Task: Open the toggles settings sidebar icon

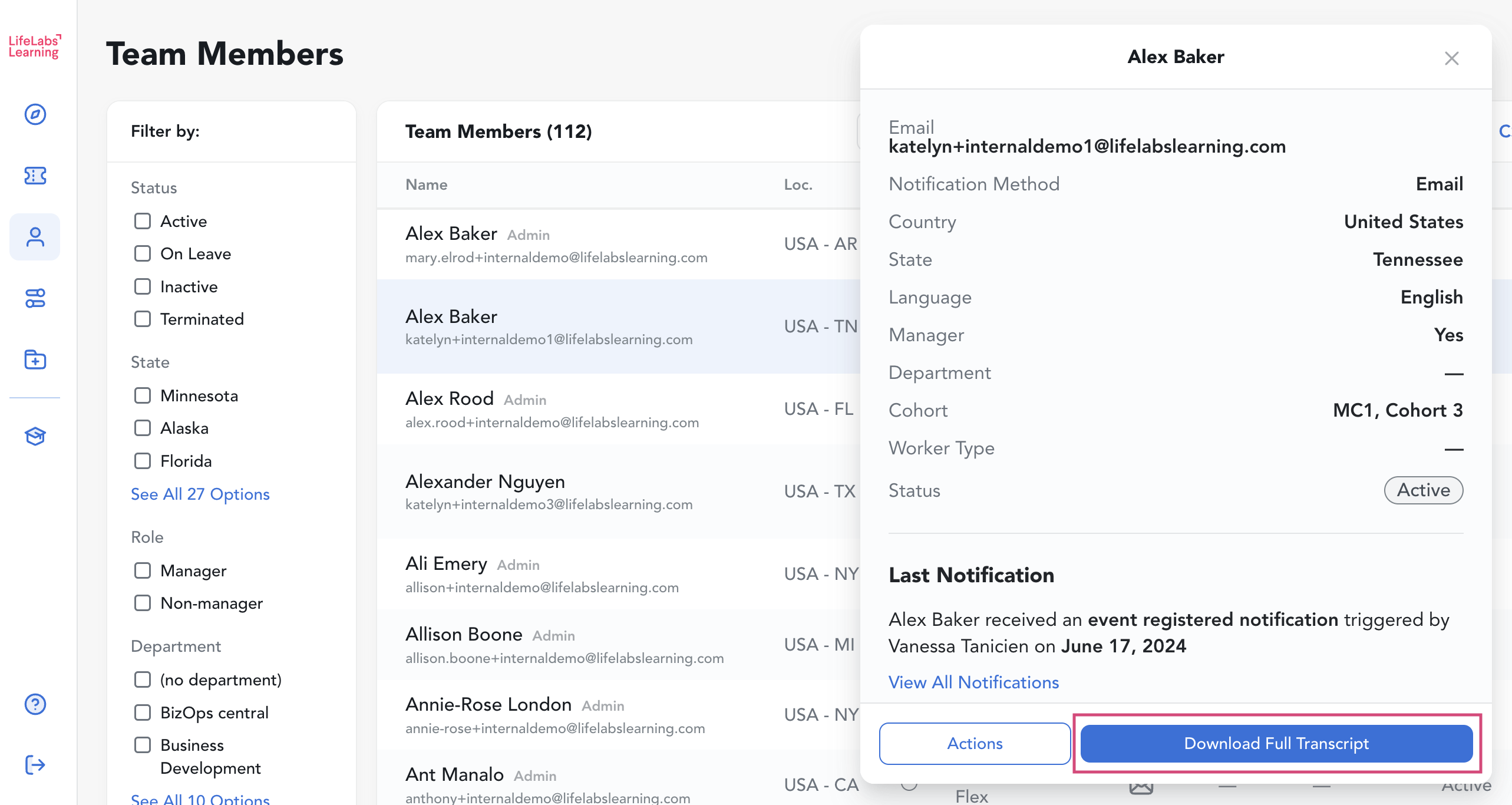Action: (35, 298)
